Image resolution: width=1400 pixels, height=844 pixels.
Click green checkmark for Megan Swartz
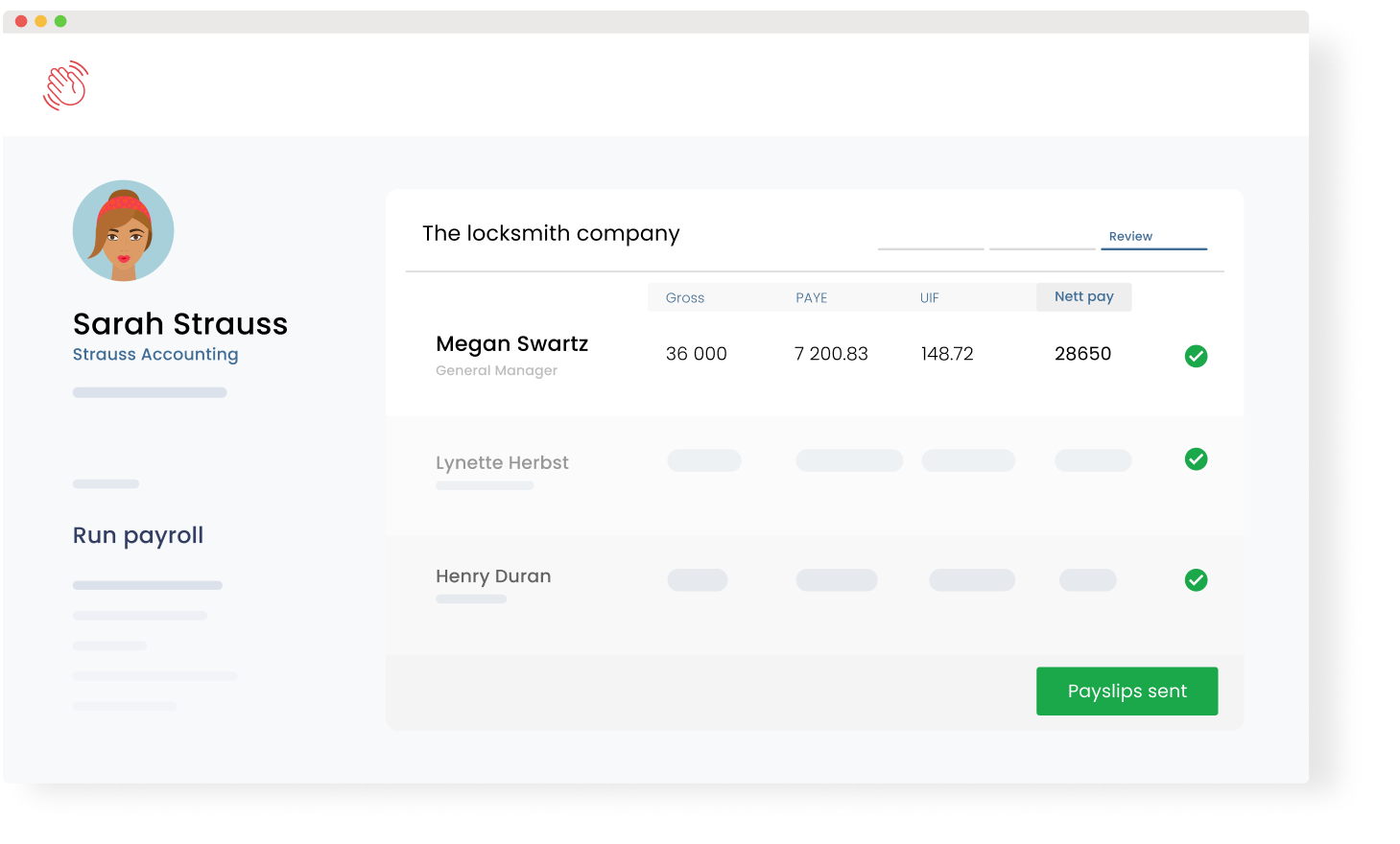pos(1196,356)
